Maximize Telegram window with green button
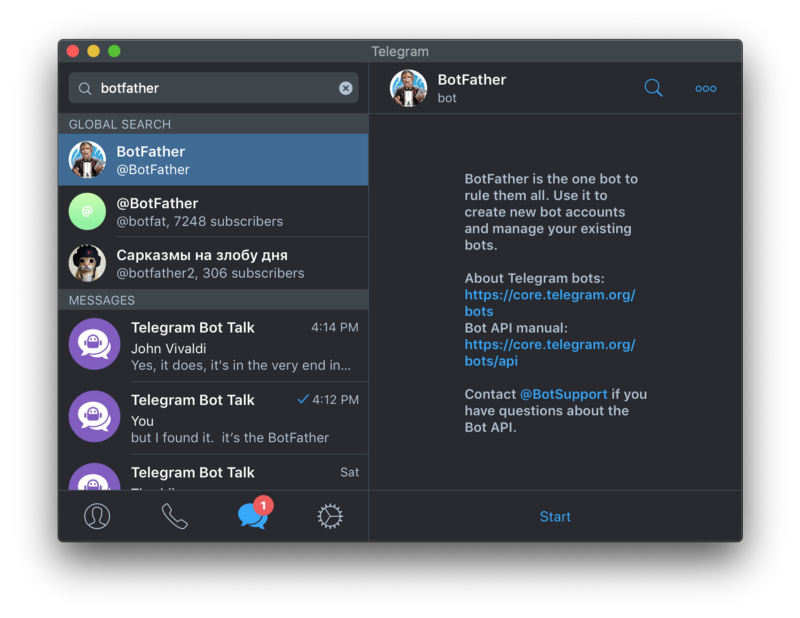 tap(114, 51)
